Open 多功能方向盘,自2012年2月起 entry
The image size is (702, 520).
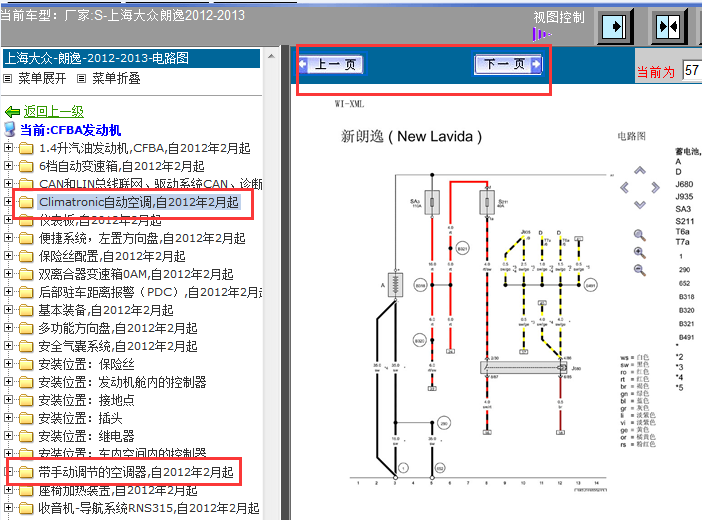[x=118, y=328]
